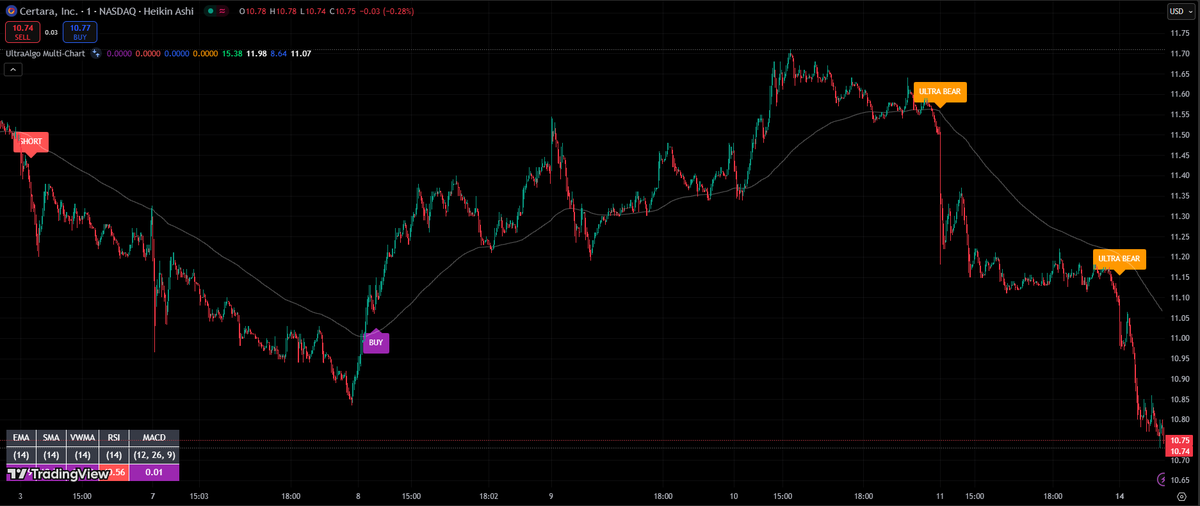Click the VWMA header cell in table

click(x=82, y=438)
